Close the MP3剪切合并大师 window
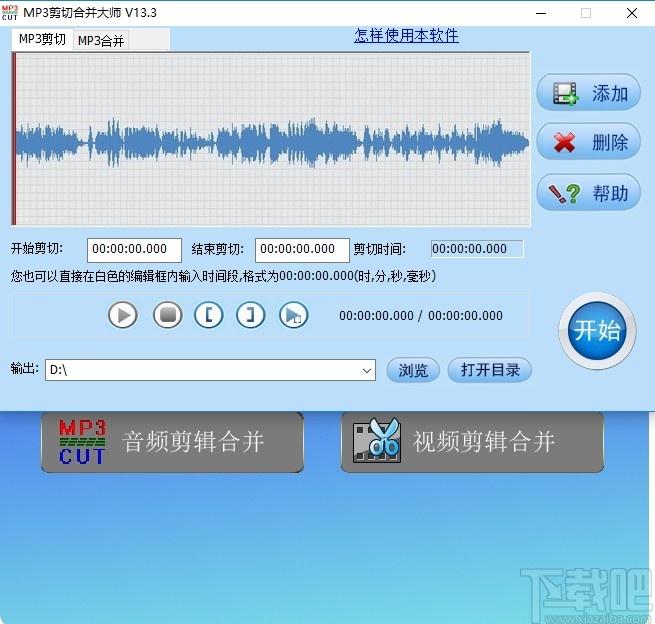The height and width of the screenshot is (624, 655). [x=632, y=13]
